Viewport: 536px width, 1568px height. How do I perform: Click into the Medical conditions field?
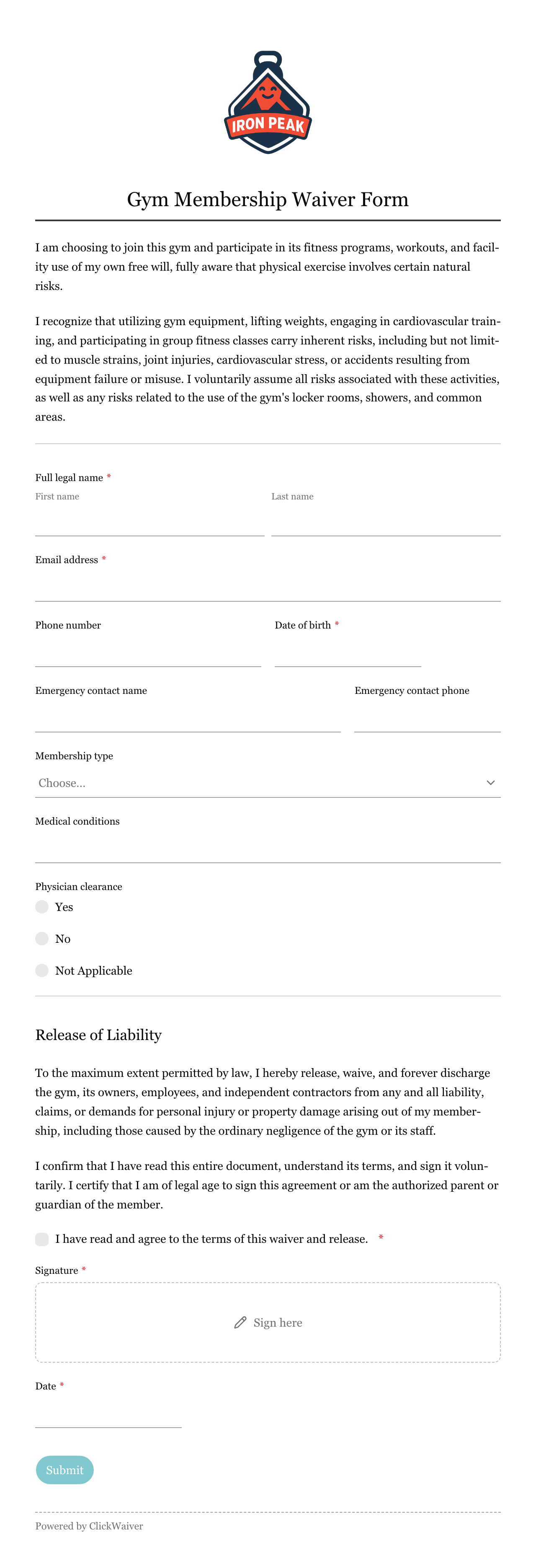coord(268,848)
